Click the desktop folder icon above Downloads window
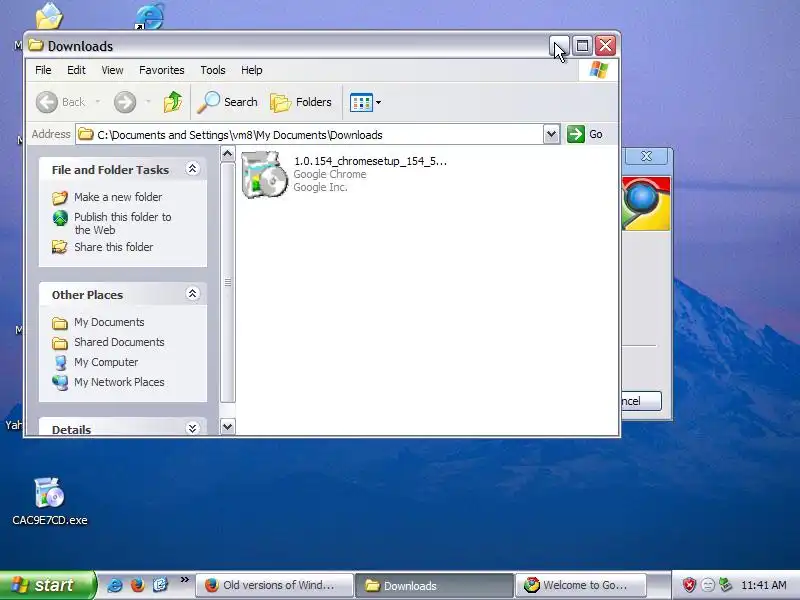This screenshot has height=600, width=800. coord(49,15)
